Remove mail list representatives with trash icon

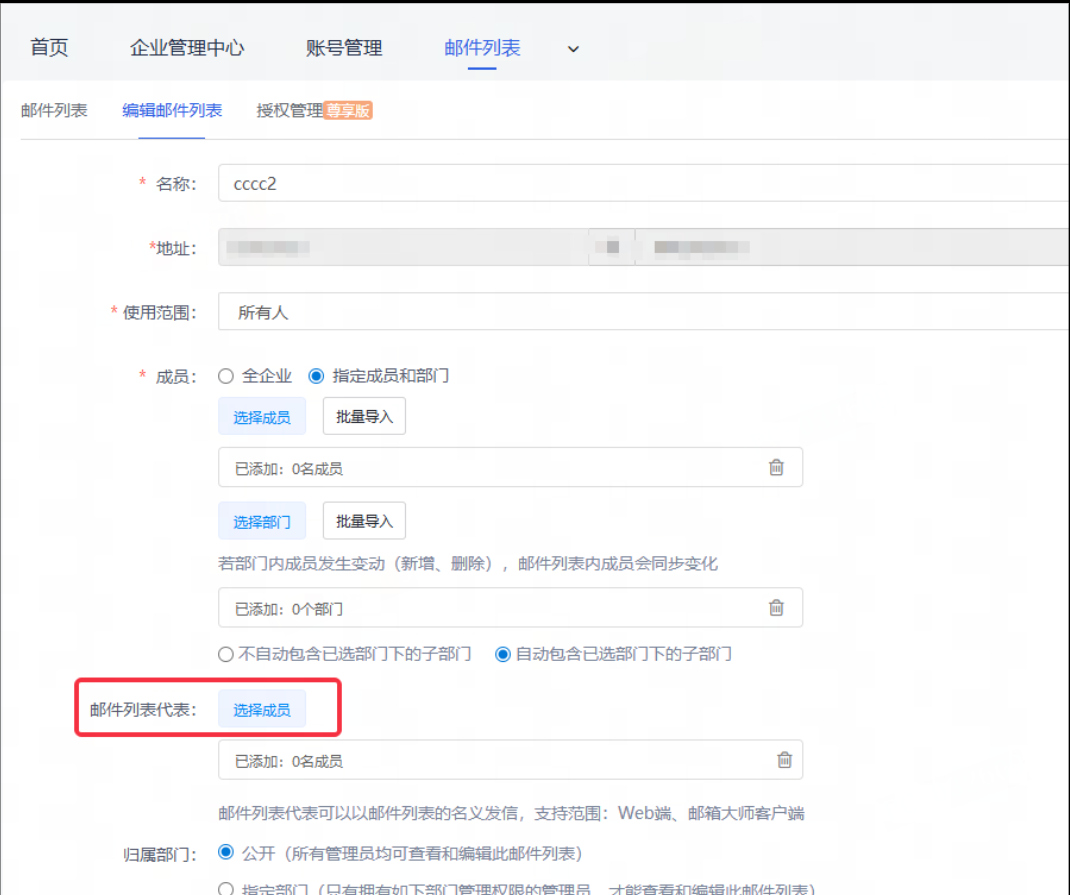[x=777, y=759]
